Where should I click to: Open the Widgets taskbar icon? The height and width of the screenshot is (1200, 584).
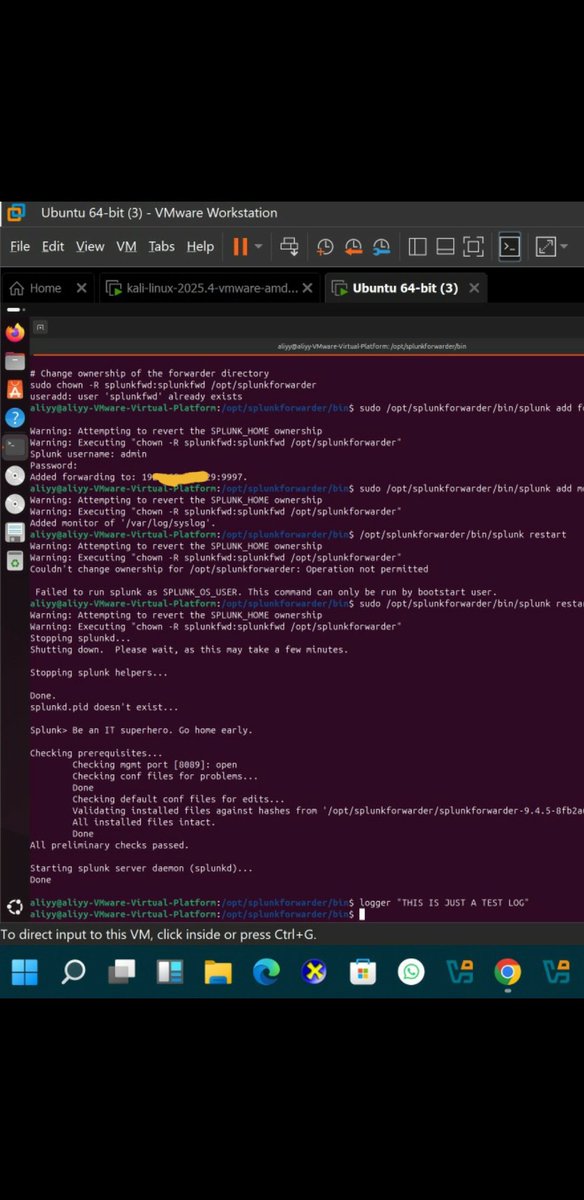[x=170, y=971]
